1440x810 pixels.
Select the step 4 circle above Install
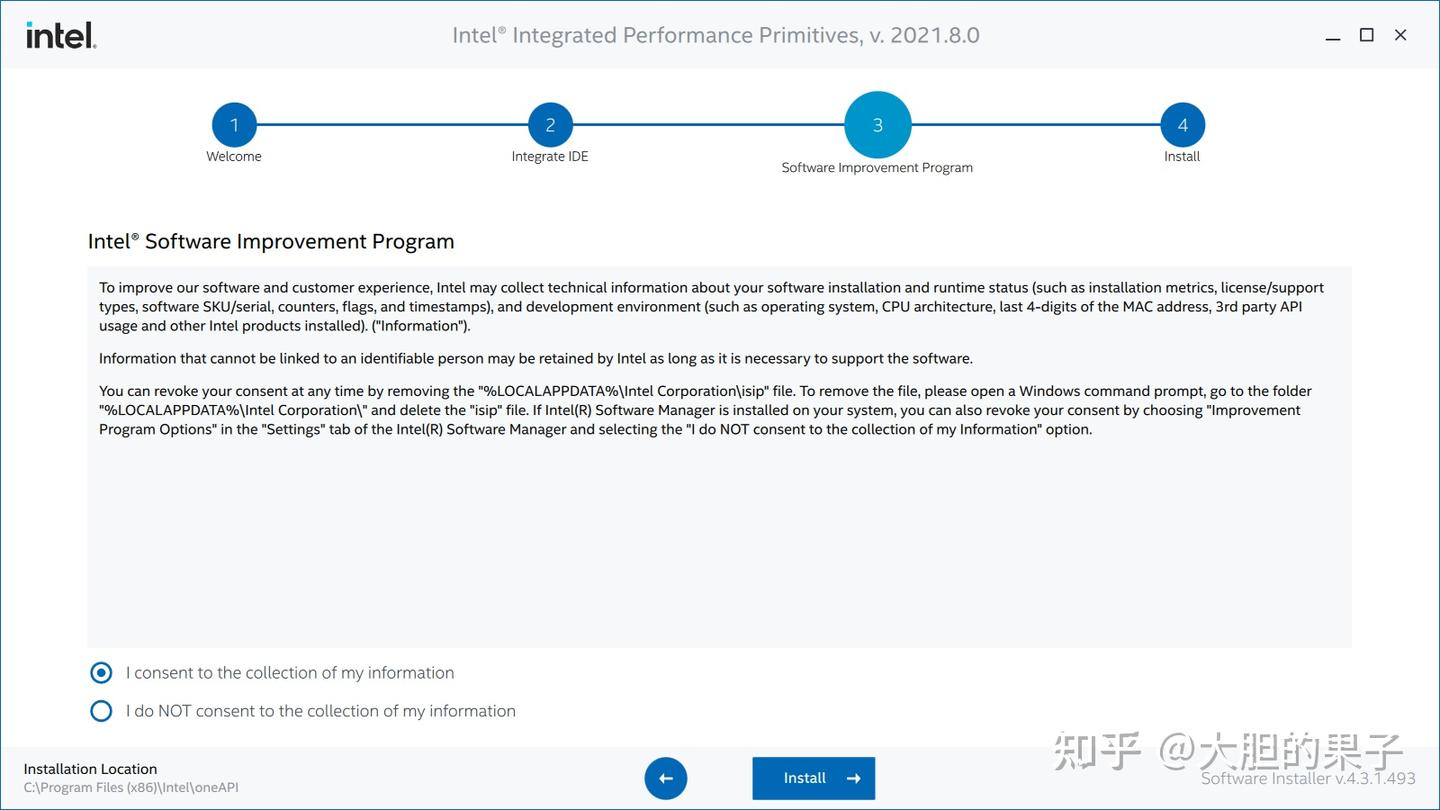(x=1182, y=125)
